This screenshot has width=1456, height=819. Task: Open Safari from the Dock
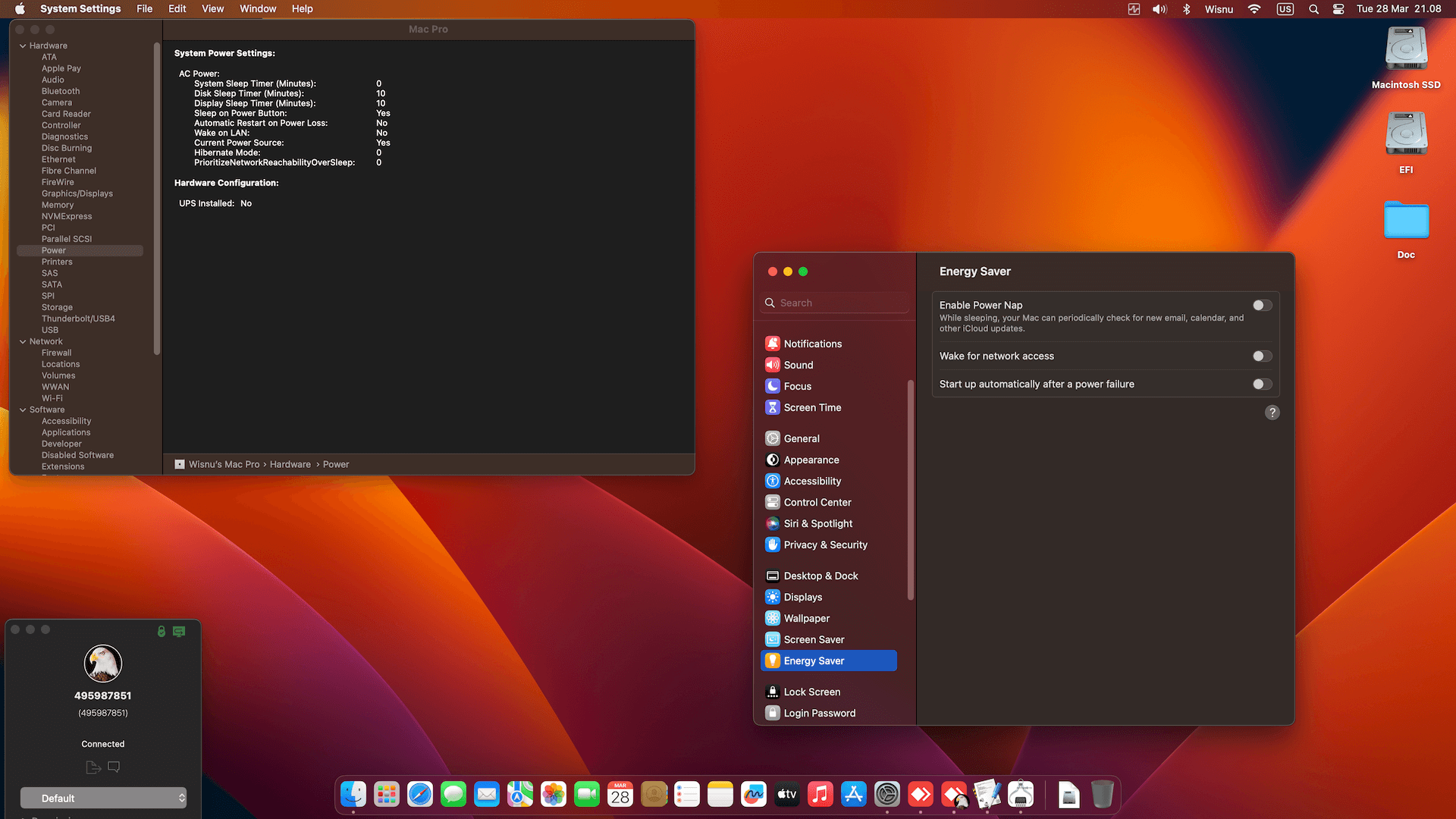pos(419,794)
